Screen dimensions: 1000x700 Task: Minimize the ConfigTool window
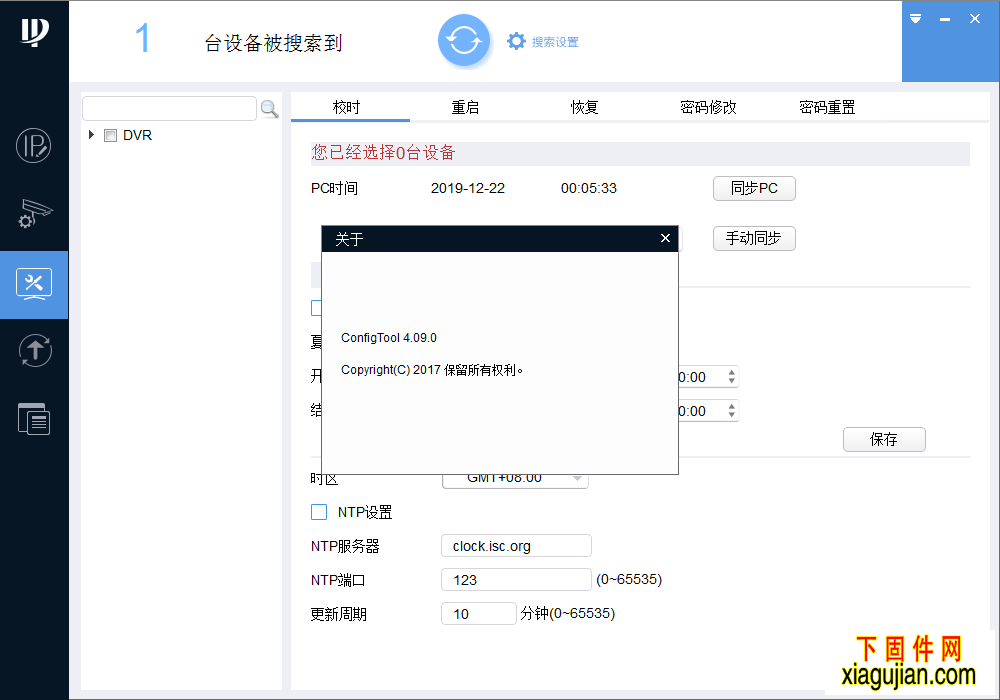click(x=945, y=19)
